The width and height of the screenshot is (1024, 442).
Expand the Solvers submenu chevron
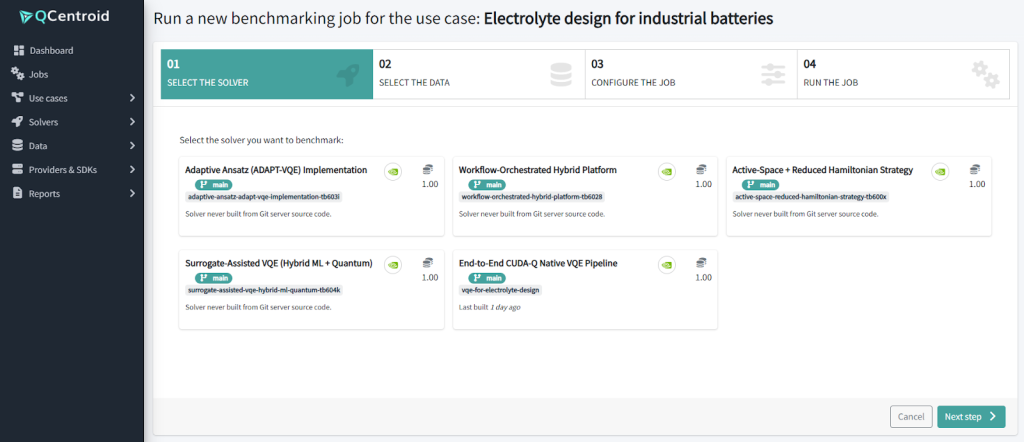(x=132, y=122)
